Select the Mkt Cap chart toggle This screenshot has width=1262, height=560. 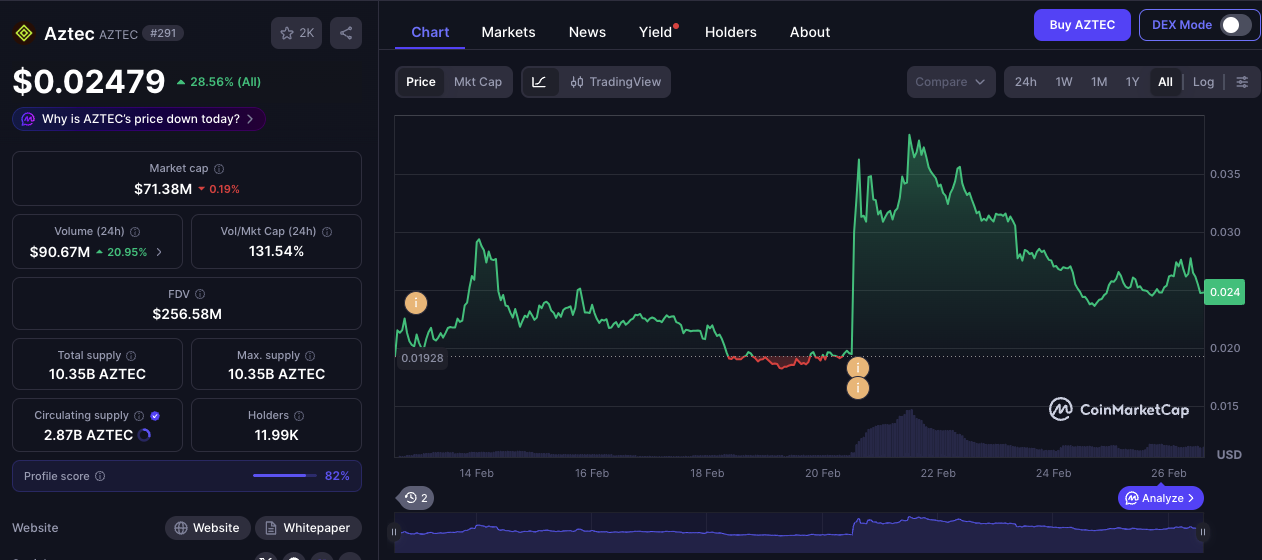(x=478, y=82)
